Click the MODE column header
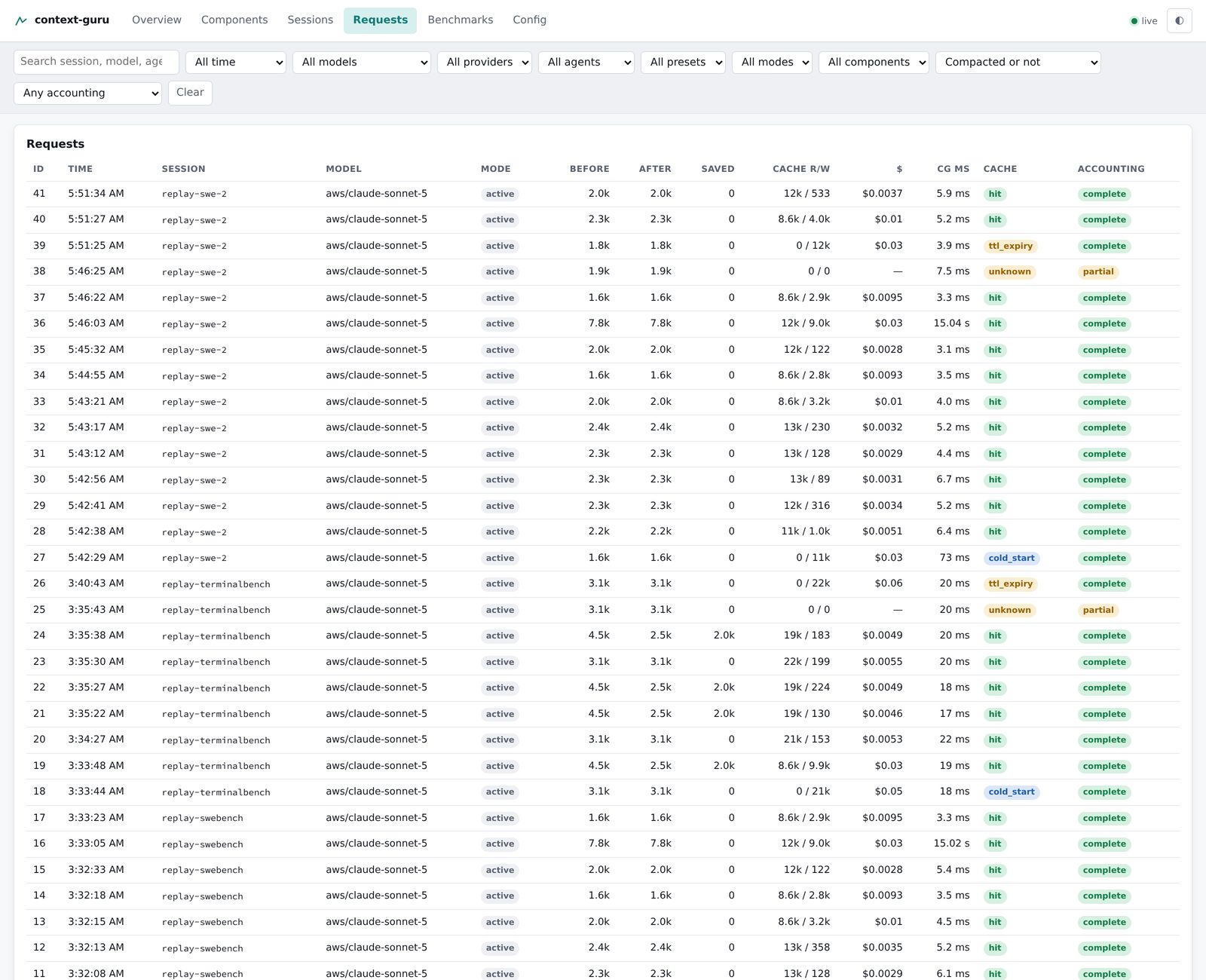Image resolution: width=1206 pixels, height=980 pixels. [x=496, y=169]
